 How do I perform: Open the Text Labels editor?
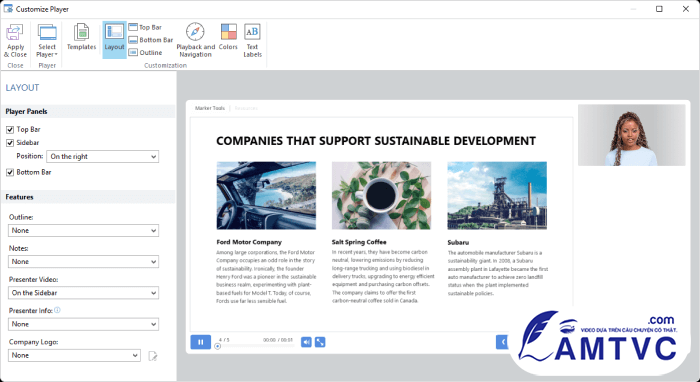(x=252, y=41)
